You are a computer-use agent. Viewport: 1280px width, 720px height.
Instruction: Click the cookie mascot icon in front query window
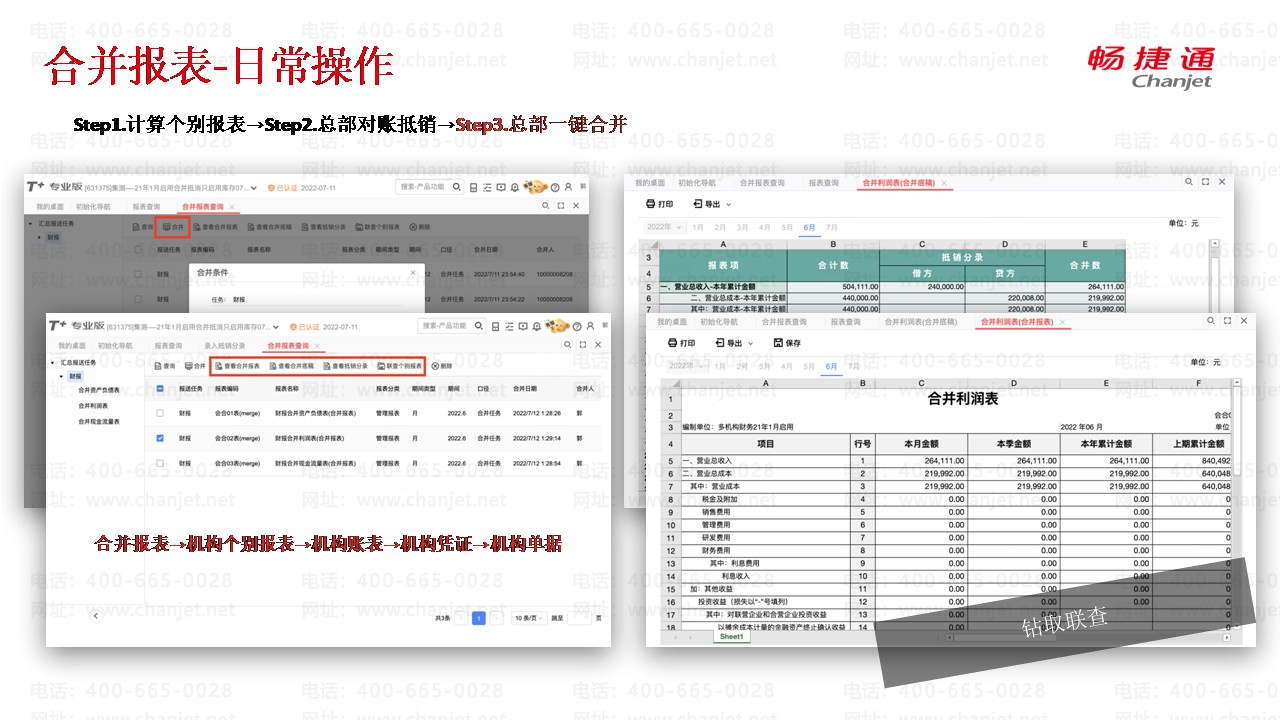coord(557,326)
